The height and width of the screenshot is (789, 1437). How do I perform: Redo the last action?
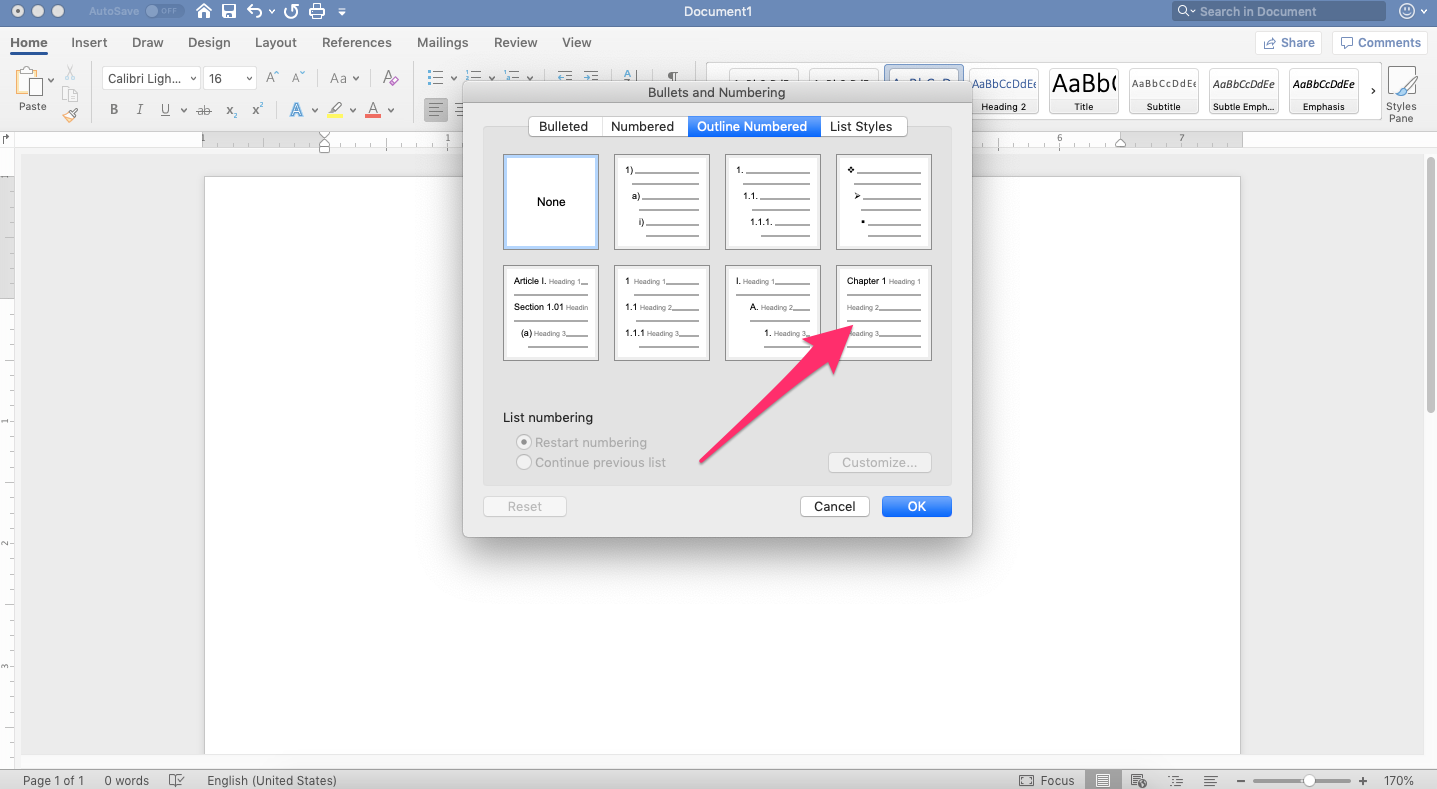pyautogui.click(x=291, y=11)
